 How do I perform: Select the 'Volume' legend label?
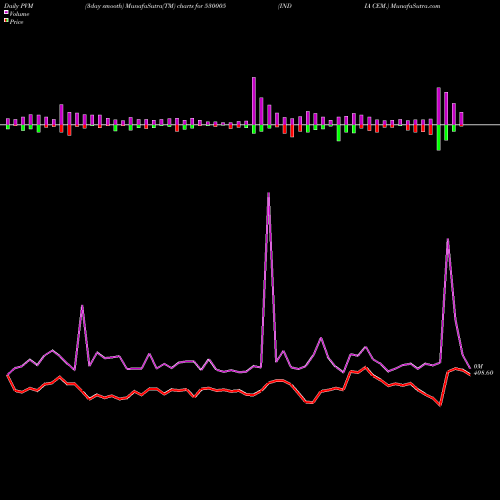[x=19, y=14]
